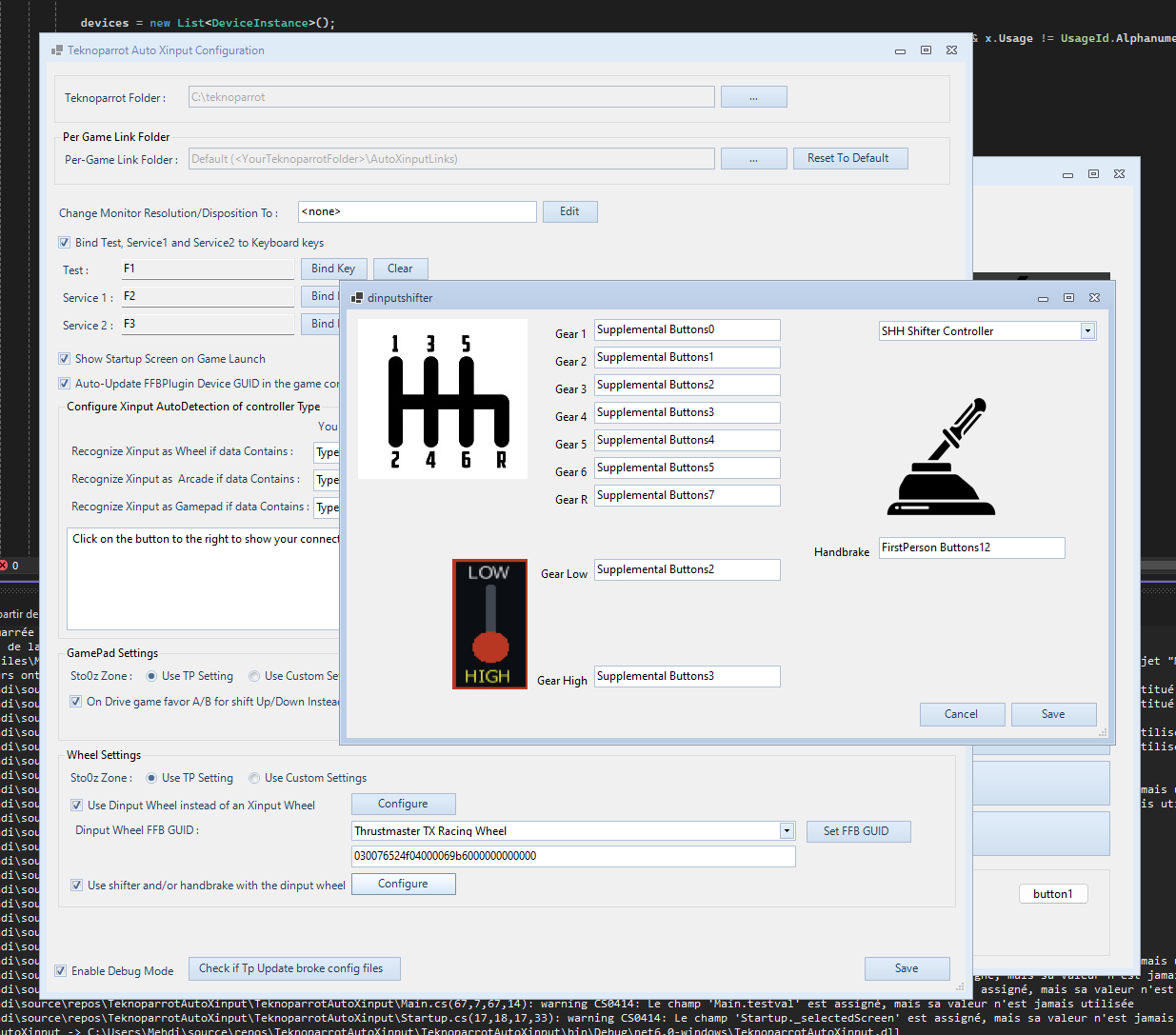The width and height of the screenshot is (1176, 1035).
Task: Click the Reset To Default button
Action: point(850,158)
